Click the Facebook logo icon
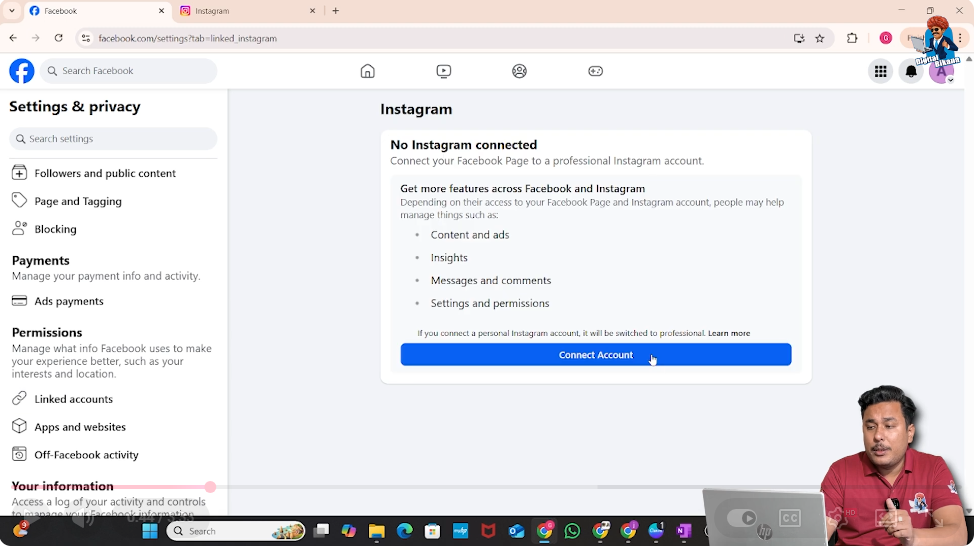 point(22,71)
